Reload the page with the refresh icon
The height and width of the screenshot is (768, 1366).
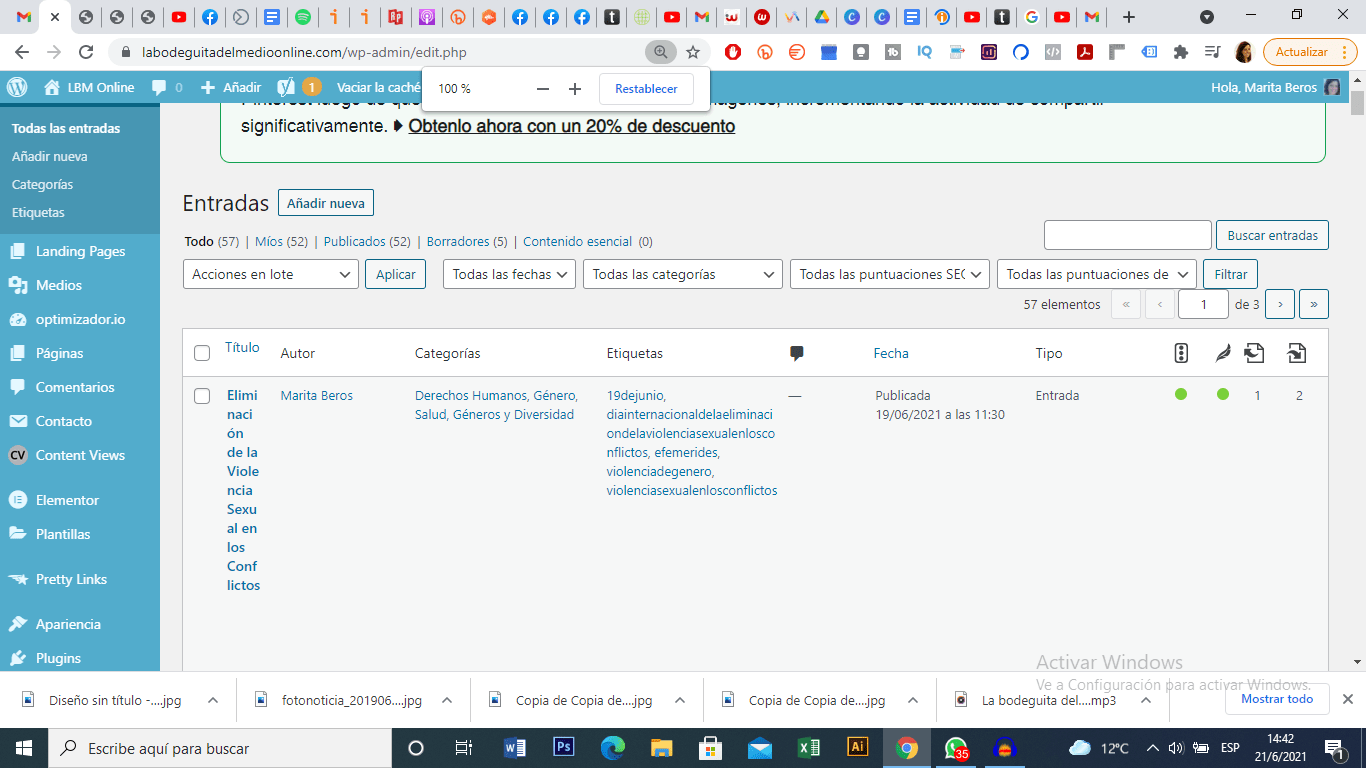coord(86,52)
